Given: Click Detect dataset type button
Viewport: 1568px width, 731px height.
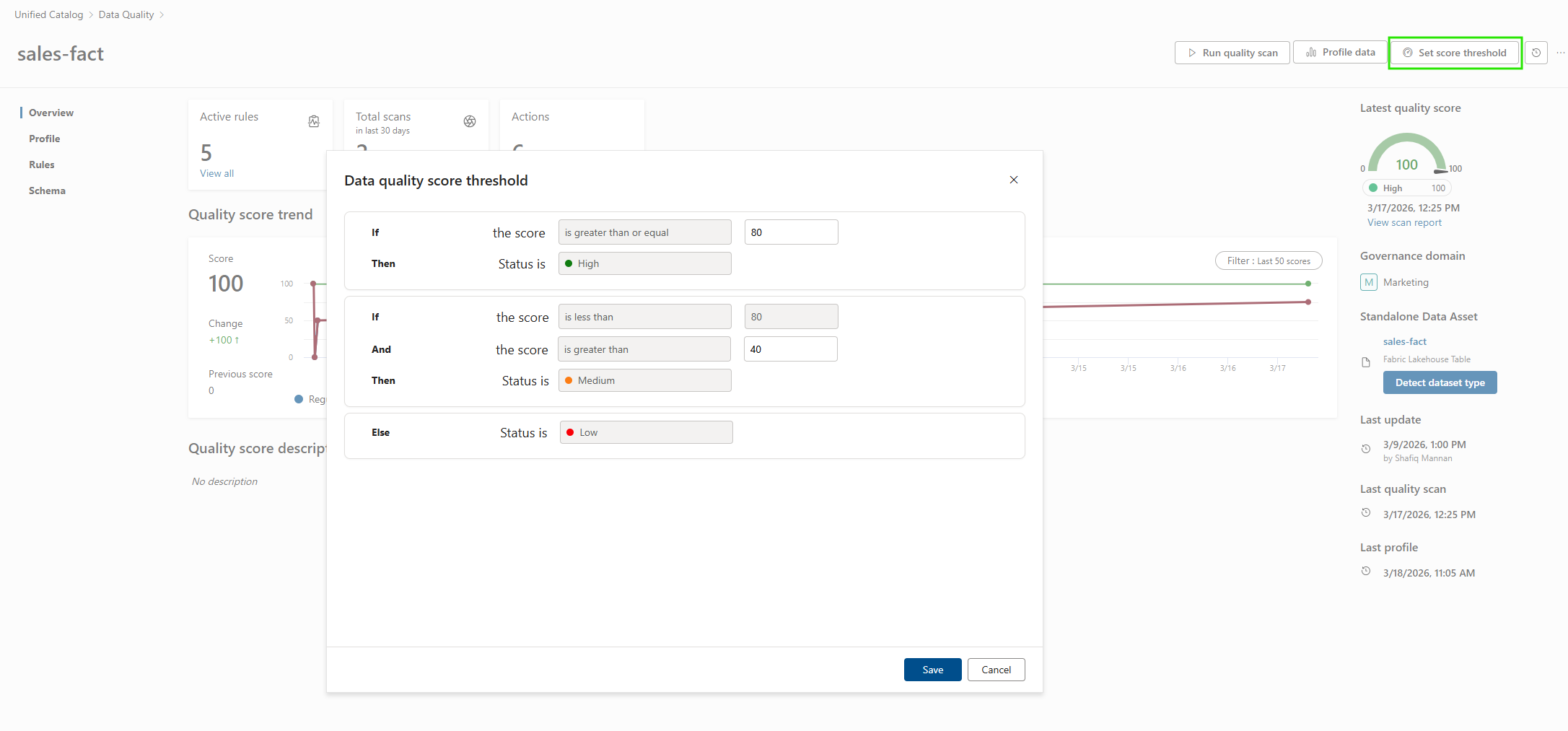Looking at the screenshot, I should click(x=1440, y=382).
